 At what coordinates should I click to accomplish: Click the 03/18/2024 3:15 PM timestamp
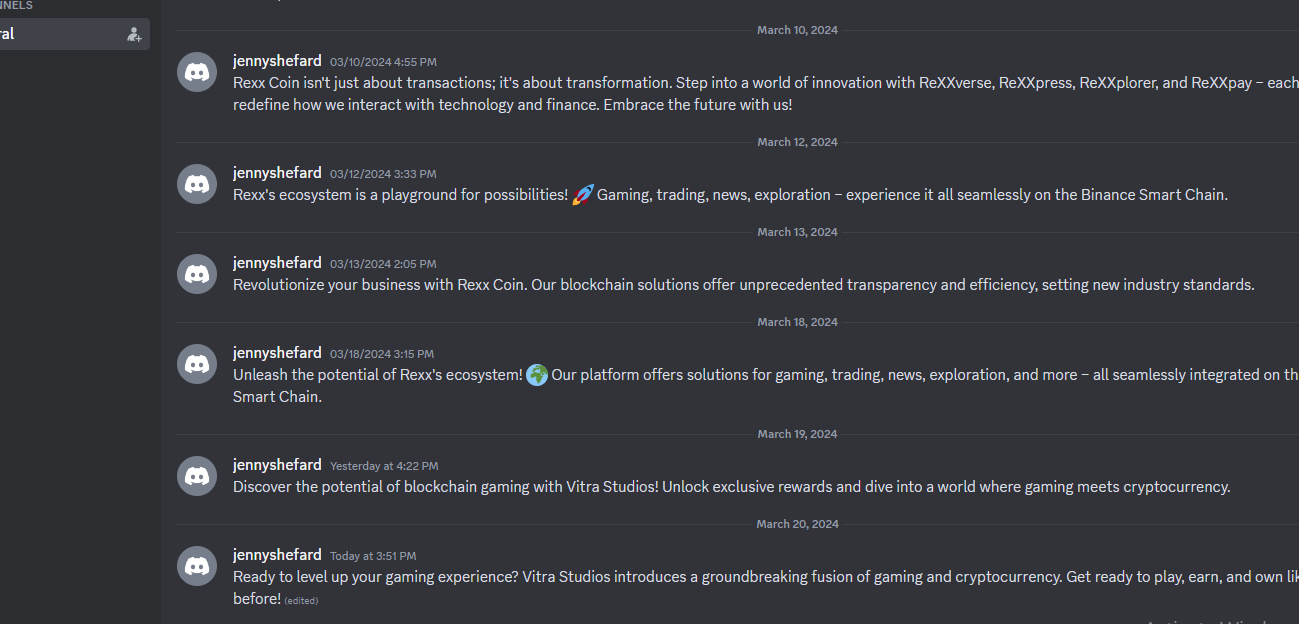click(382, 354)
